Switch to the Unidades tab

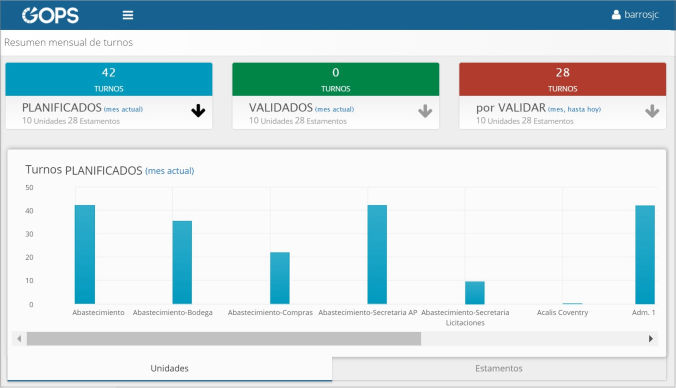pos(169,369)
